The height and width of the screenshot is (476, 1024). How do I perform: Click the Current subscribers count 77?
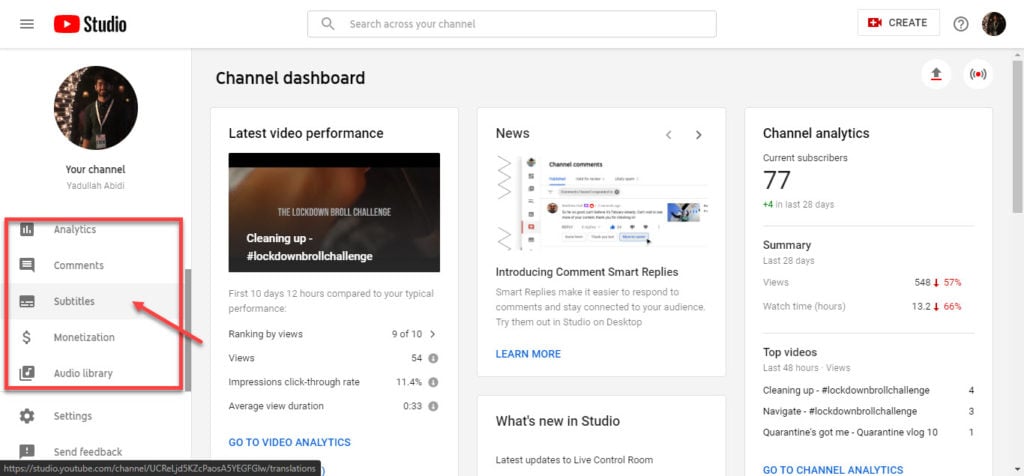click(776, 180)
